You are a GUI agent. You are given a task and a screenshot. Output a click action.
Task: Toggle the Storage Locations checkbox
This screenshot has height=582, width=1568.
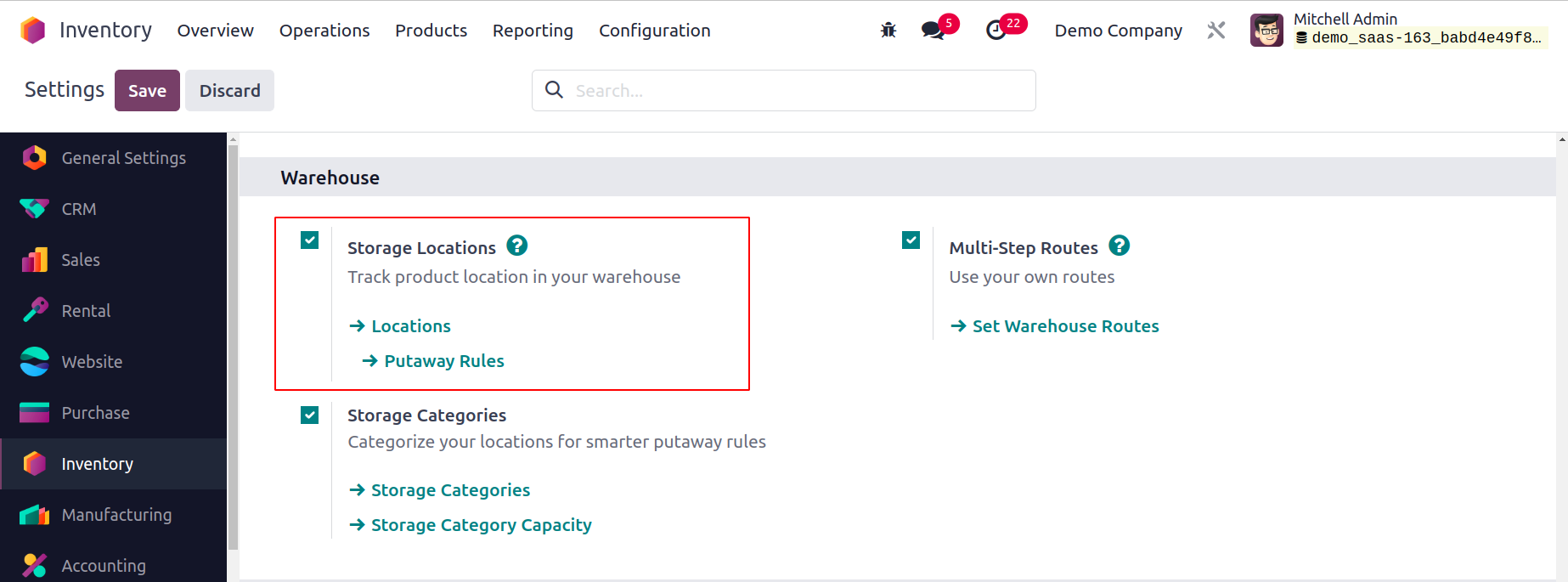click(310, 240)
